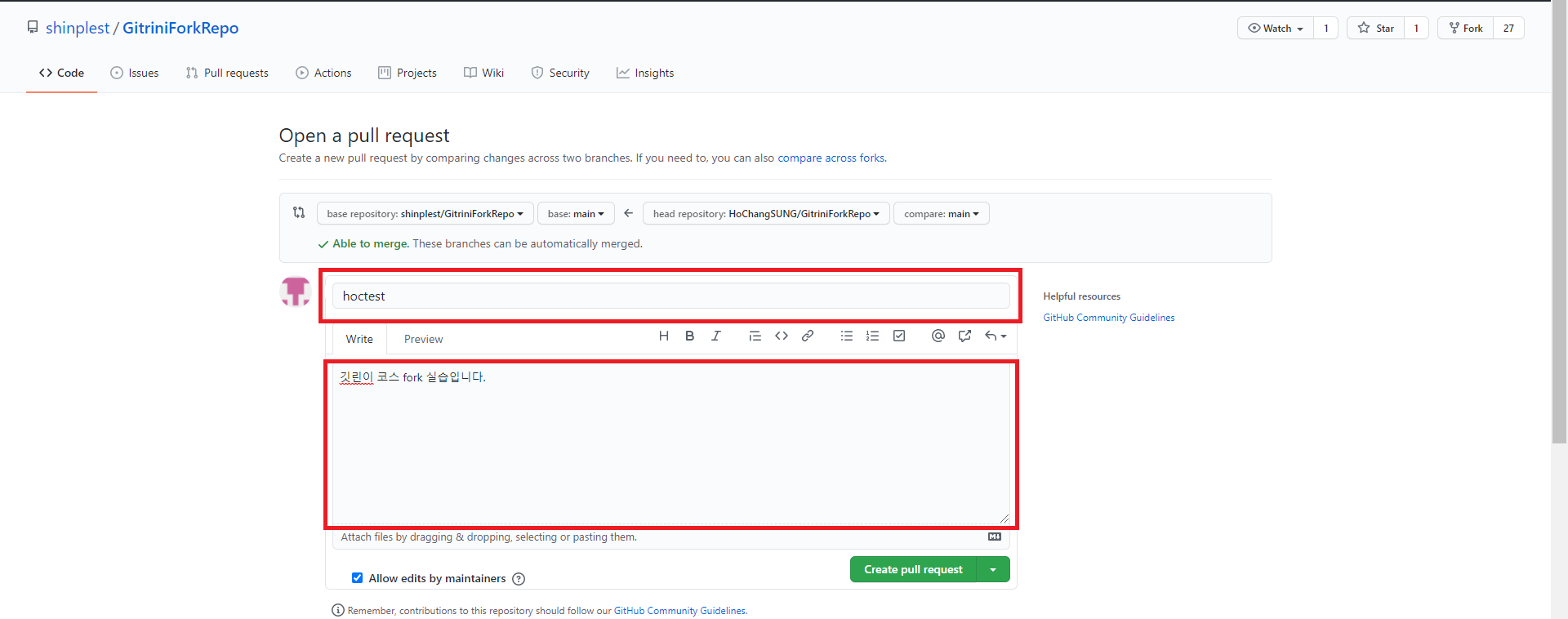This screenshot has height=619, width=1568.
Task: Insert a heading with the H icon
Action: [664, 336]
